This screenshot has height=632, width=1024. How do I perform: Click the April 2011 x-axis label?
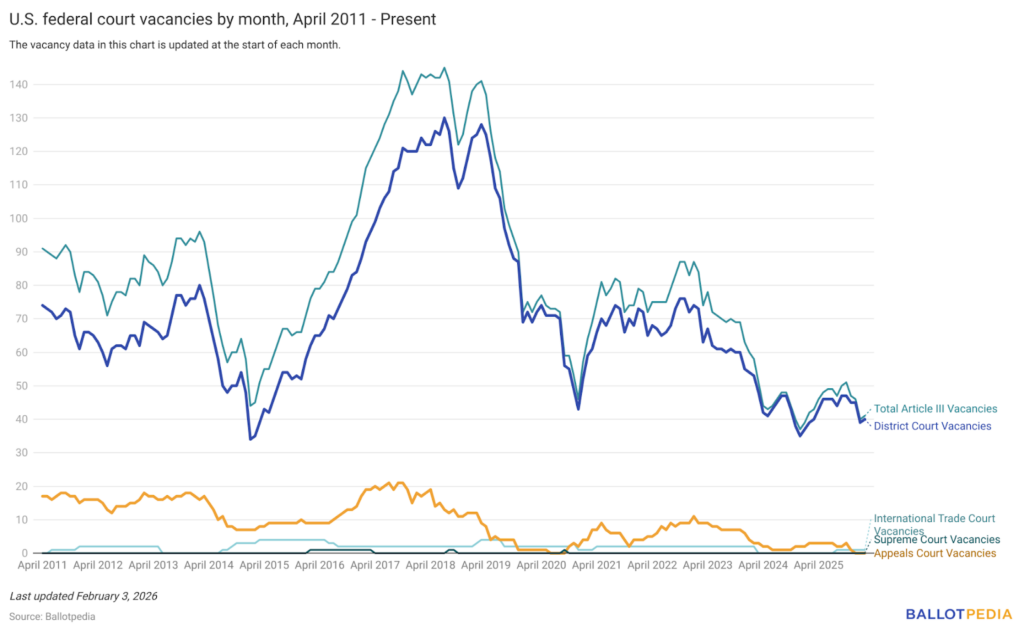click(41, 565)
